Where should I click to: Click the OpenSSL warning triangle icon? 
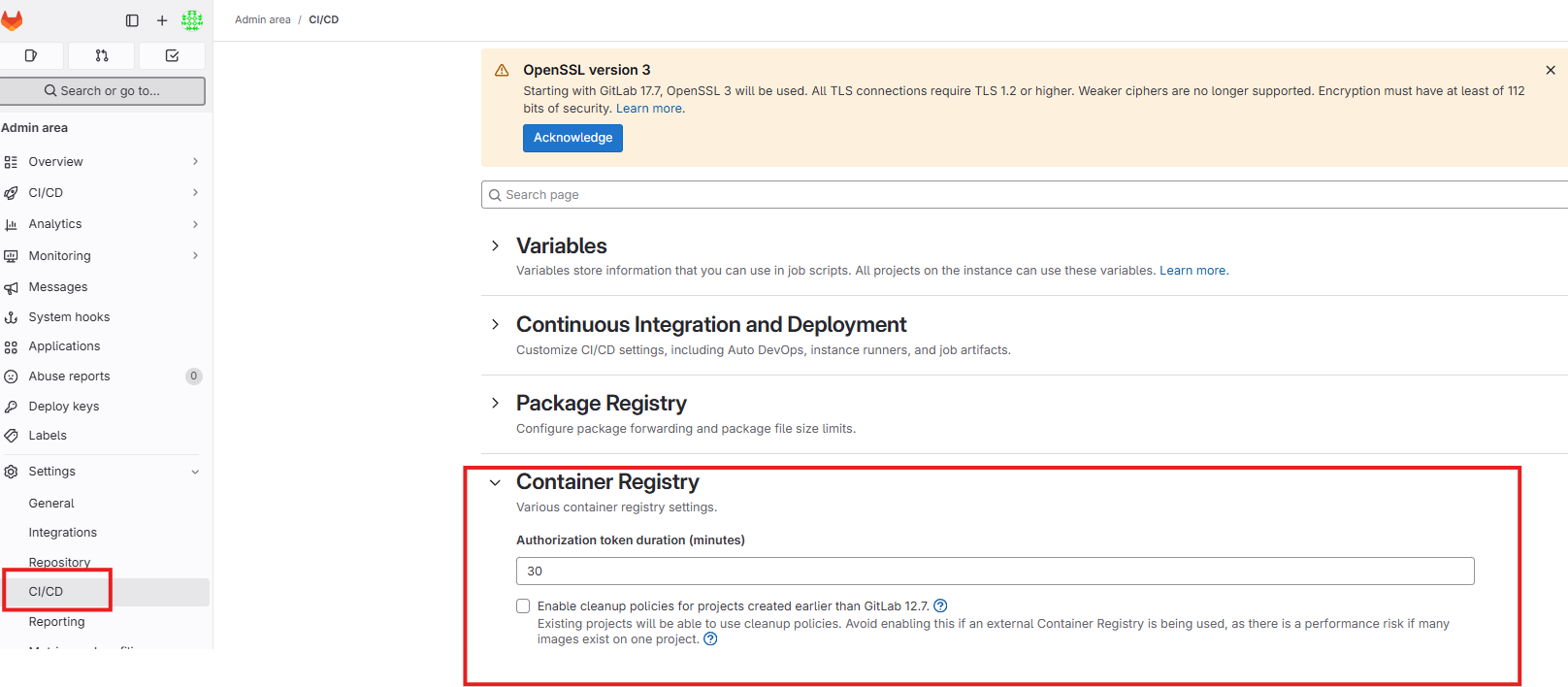click(502, 71)
